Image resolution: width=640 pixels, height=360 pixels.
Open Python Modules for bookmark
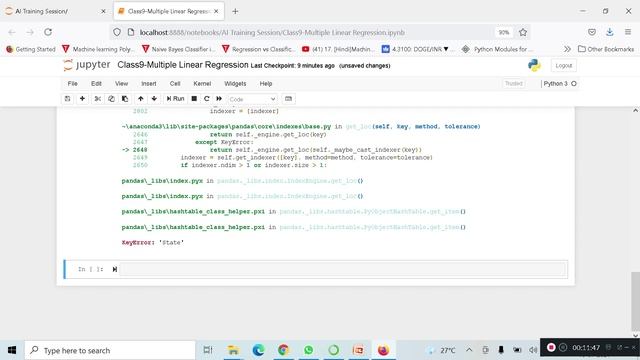coord(498,49)
